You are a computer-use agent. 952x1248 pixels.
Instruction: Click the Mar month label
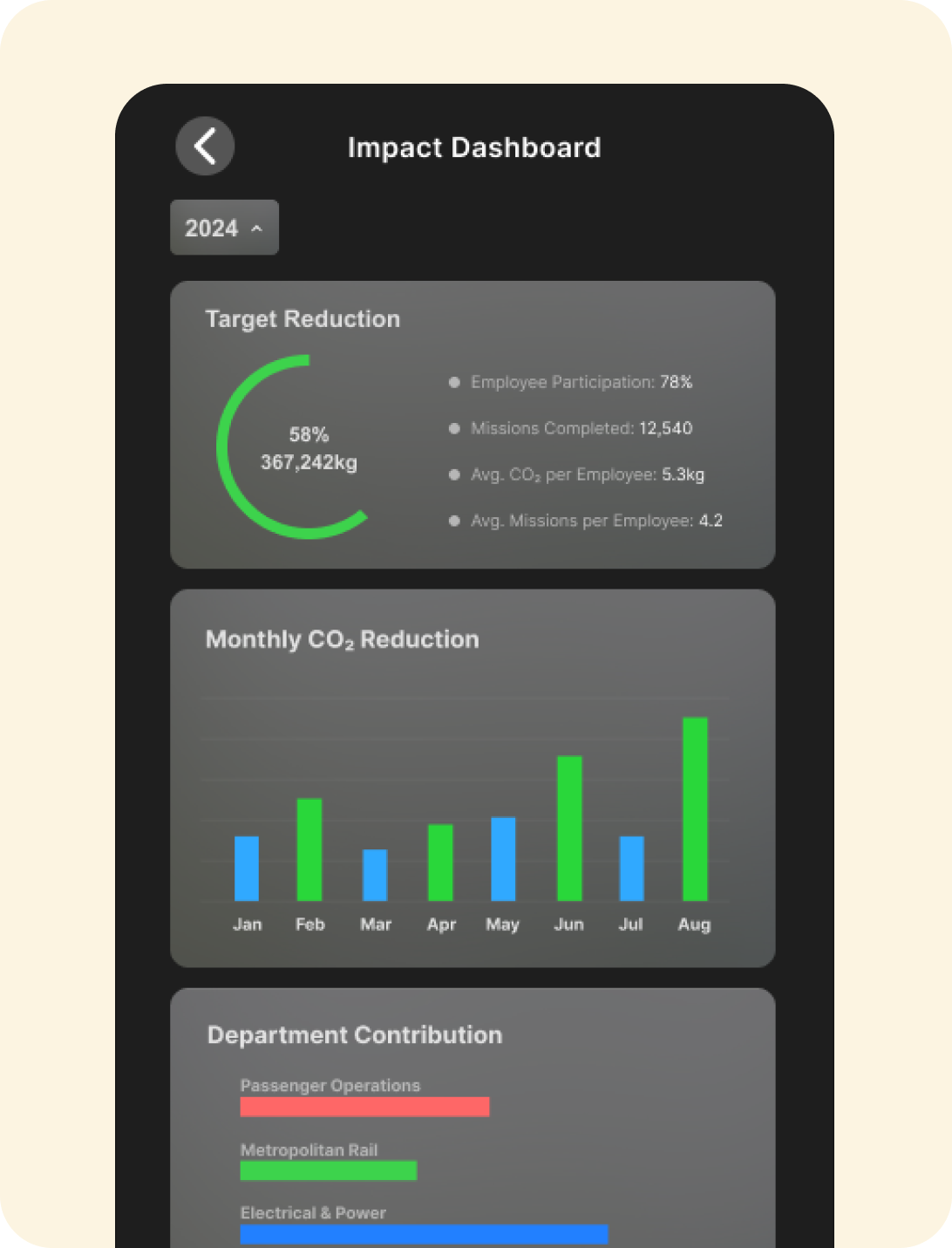tap(376, 924)
